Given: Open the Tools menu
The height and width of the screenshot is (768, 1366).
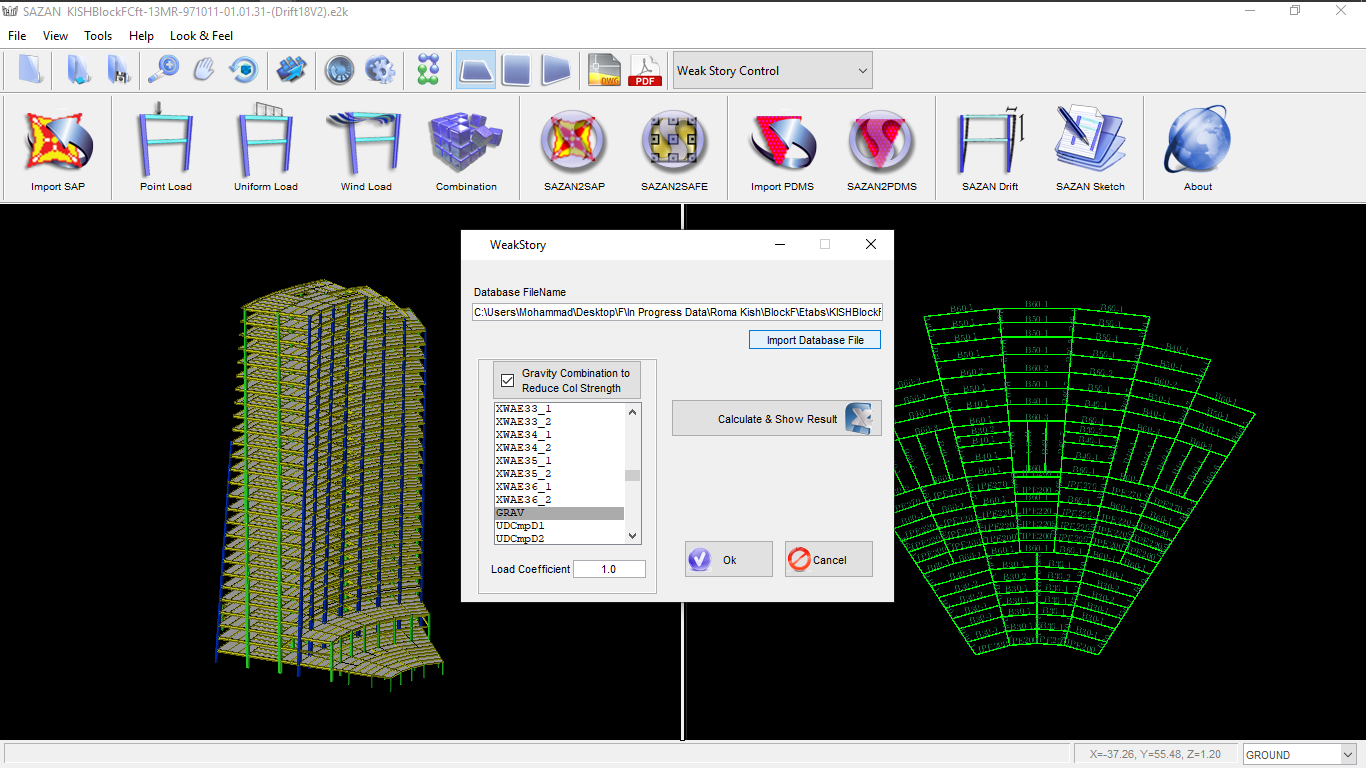Looking at the screenshot, I should pyautogui.click(x=98, y=36).
